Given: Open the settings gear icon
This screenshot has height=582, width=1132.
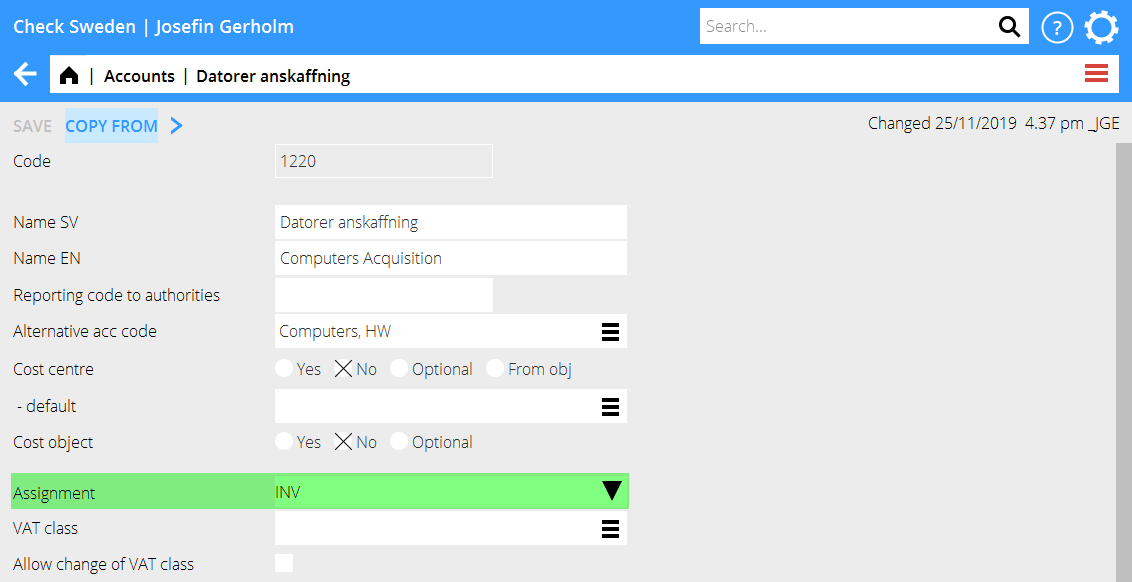Looking at the screenshot, I should (x=1101, y=27).
